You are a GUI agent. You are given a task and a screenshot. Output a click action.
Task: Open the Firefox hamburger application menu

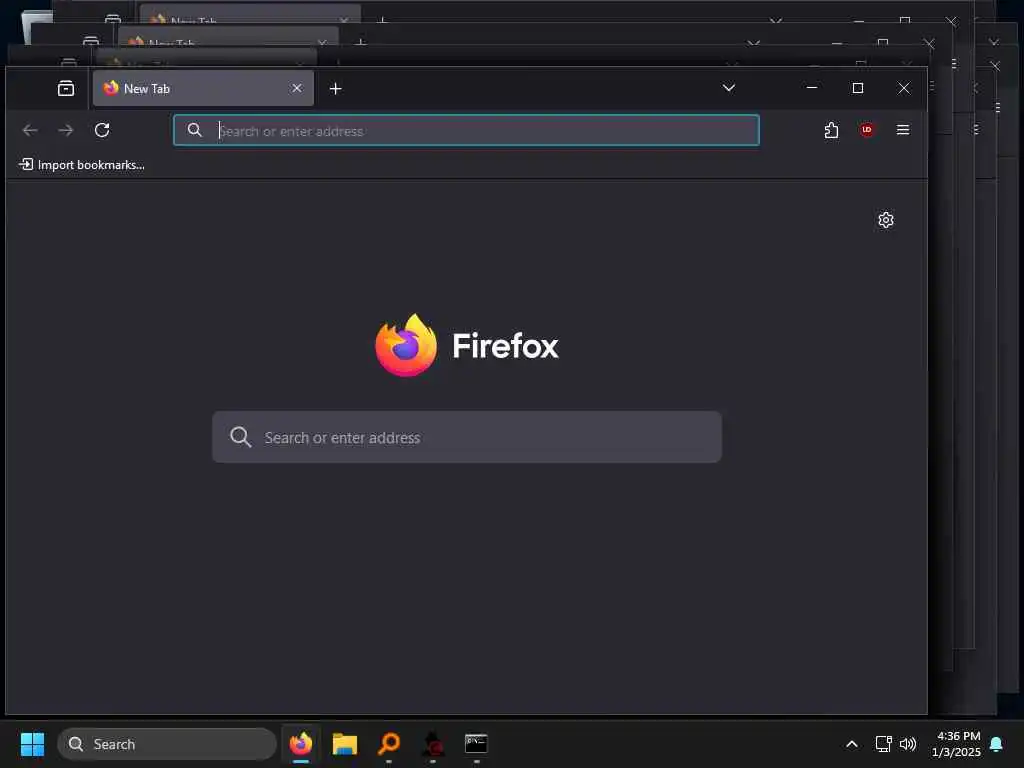click(903, 130)
